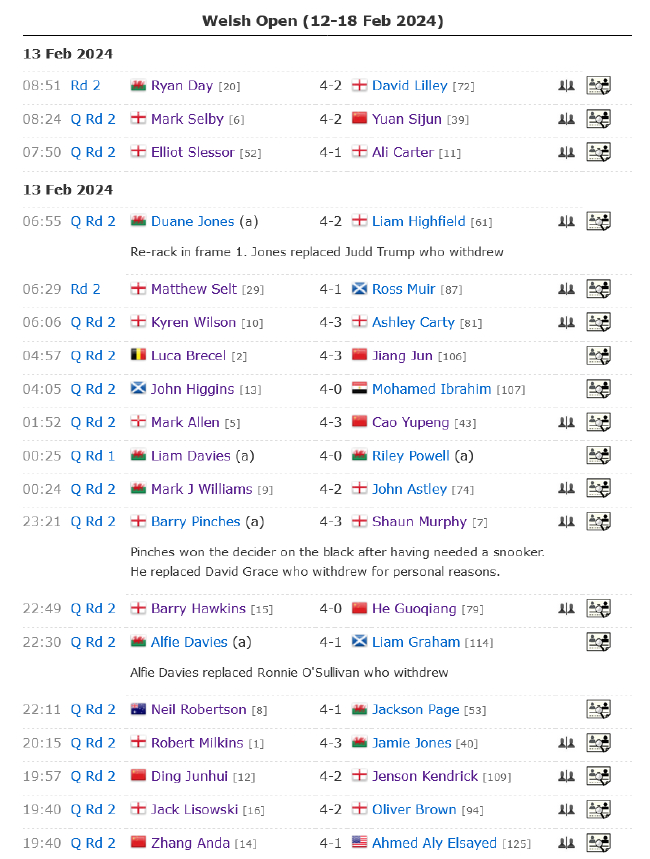Screen dimensions: 650x859
Task: View match details for Duane Jones vs Highfield
Action: pyautogui.click(x=598, y=221)
